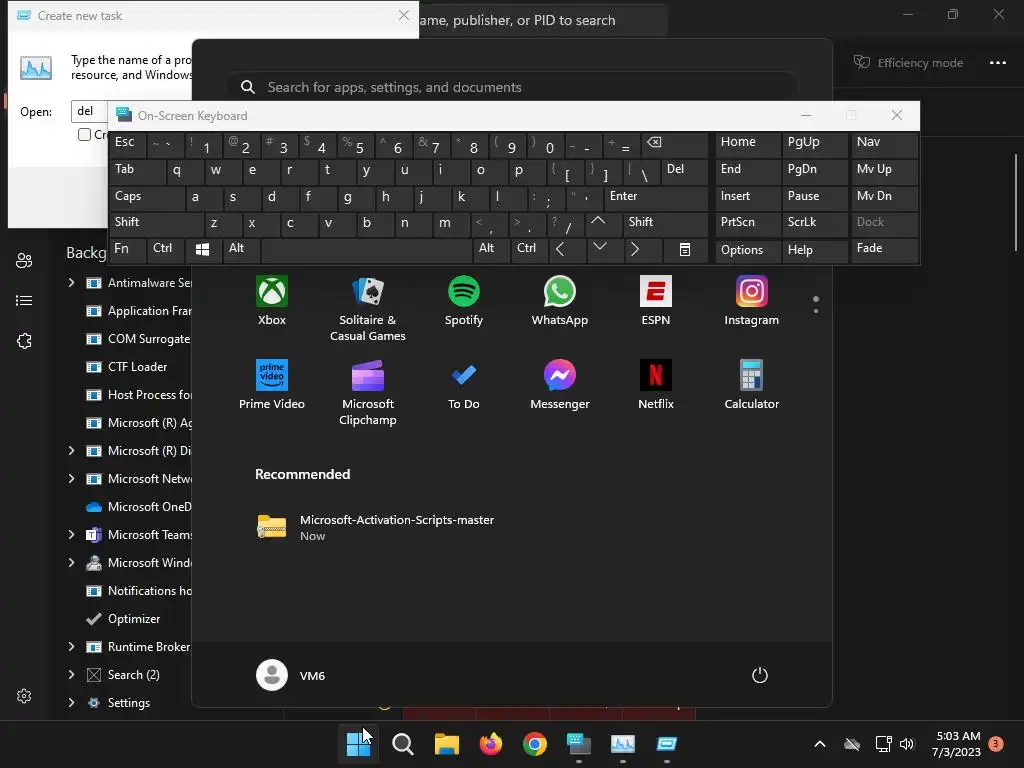Expand the Microsoft (R) Di process group
The height and width of the screenshot is (768, 1024).
click(x=71, y=451)
